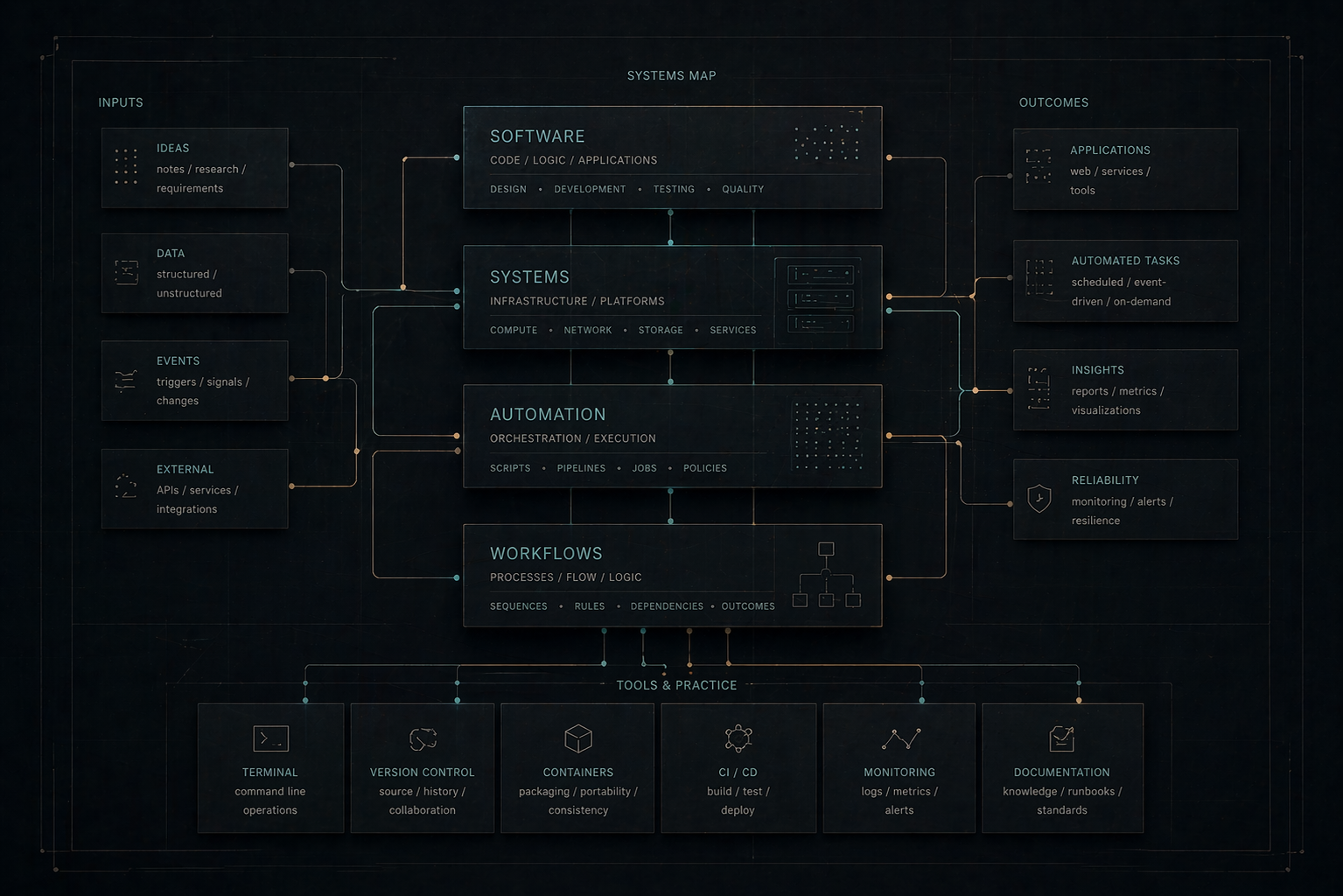The image size is (1343, 896).
Task: Click SERVICES in the Systems card
Action: coord(733,330)
